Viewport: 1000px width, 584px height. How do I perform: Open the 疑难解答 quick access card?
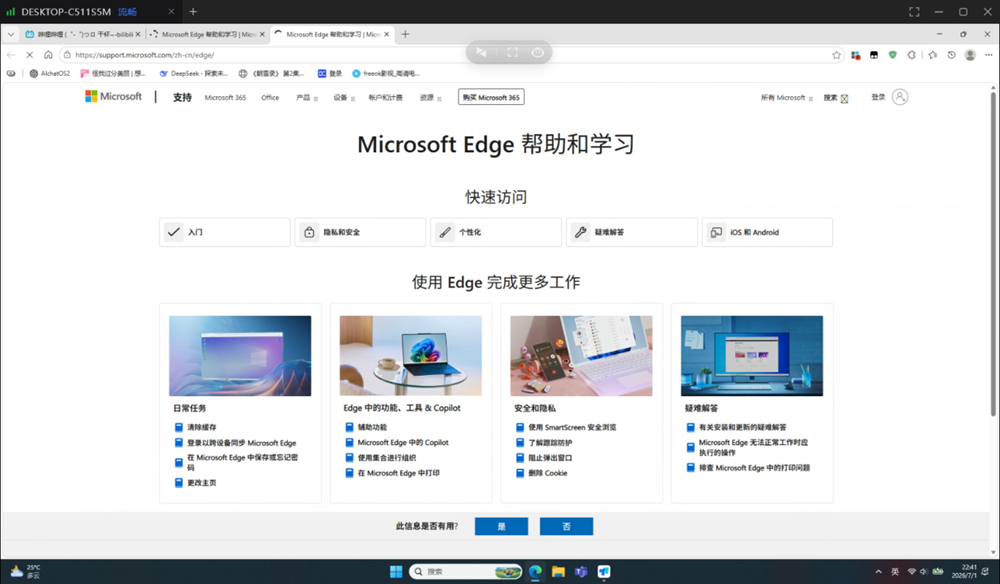pos(631,232)
